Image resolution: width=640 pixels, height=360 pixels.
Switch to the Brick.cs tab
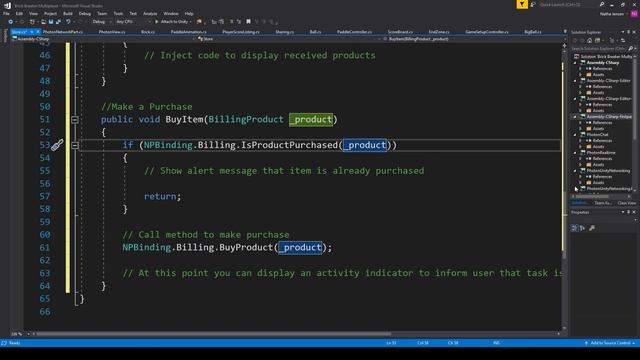pos(148,32)
